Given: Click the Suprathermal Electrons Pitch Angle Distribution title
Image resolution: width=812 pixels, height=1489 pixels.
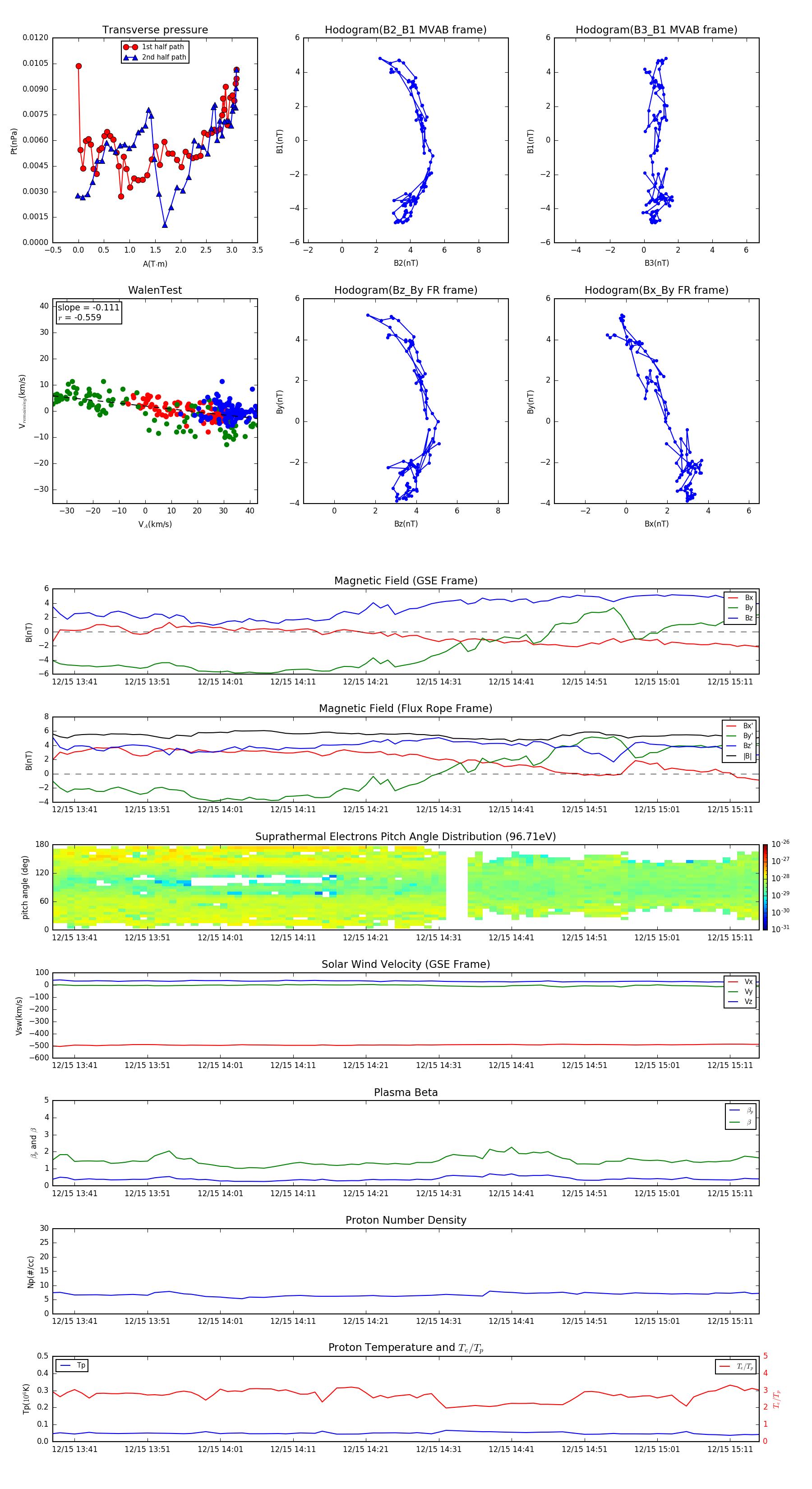Looking at the screenshot, I should click(406, 837).
